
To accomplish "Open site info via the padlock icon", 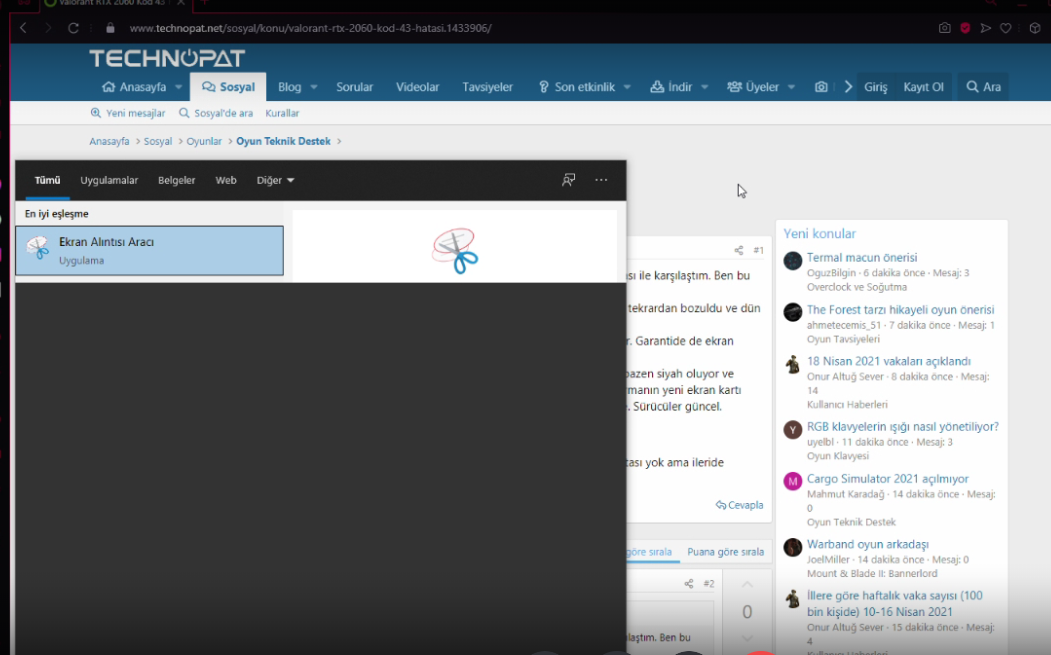I will [111, 28].
